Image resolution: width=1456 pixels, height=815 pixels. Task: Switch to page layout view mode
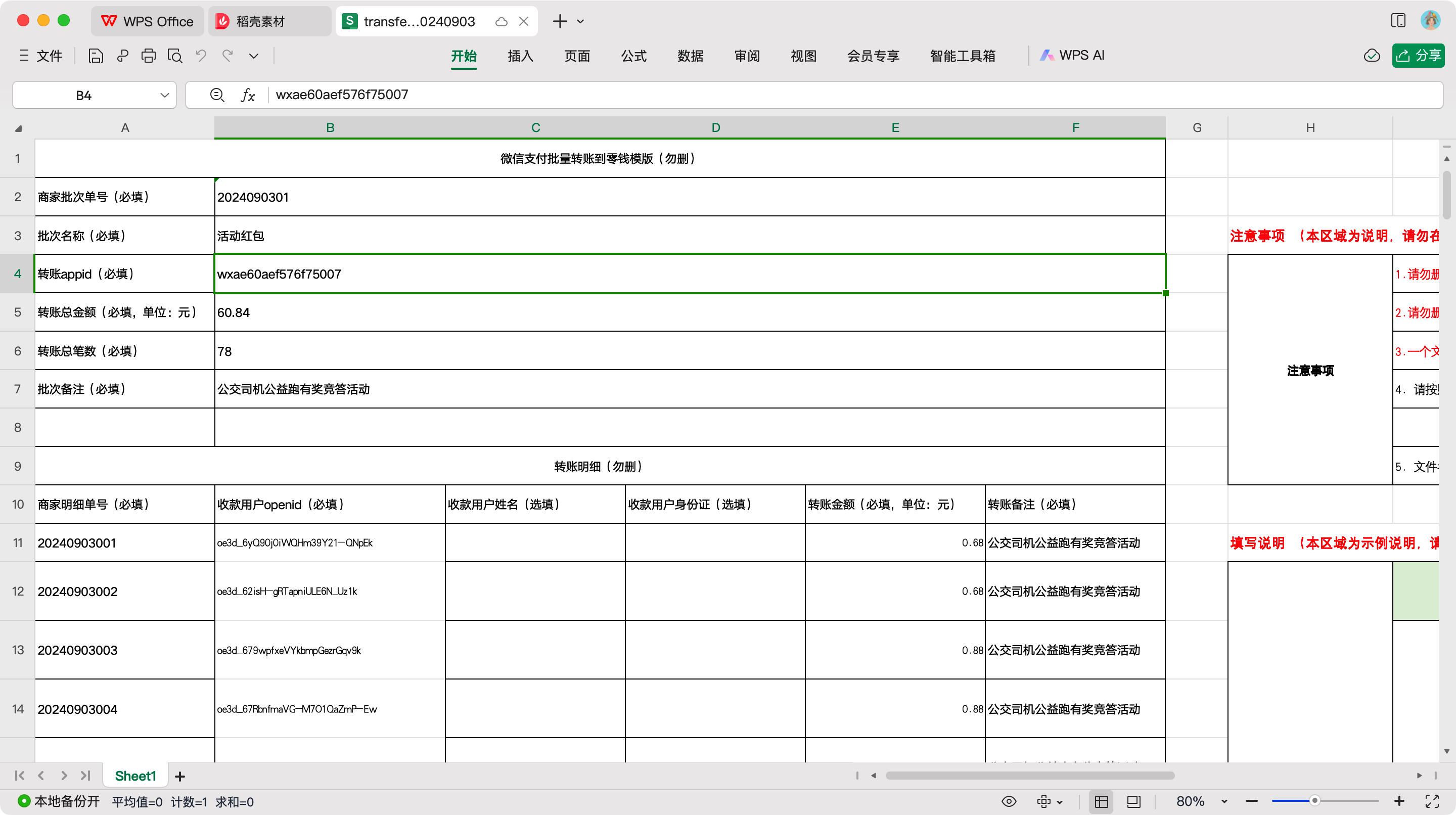[x=1134, y=801]
